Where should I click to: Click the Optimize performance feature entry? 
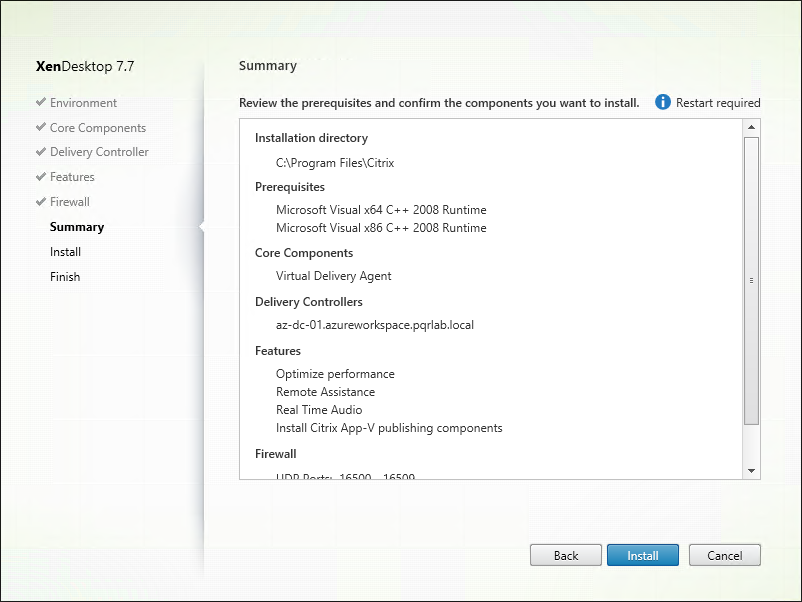pos(335,374)
